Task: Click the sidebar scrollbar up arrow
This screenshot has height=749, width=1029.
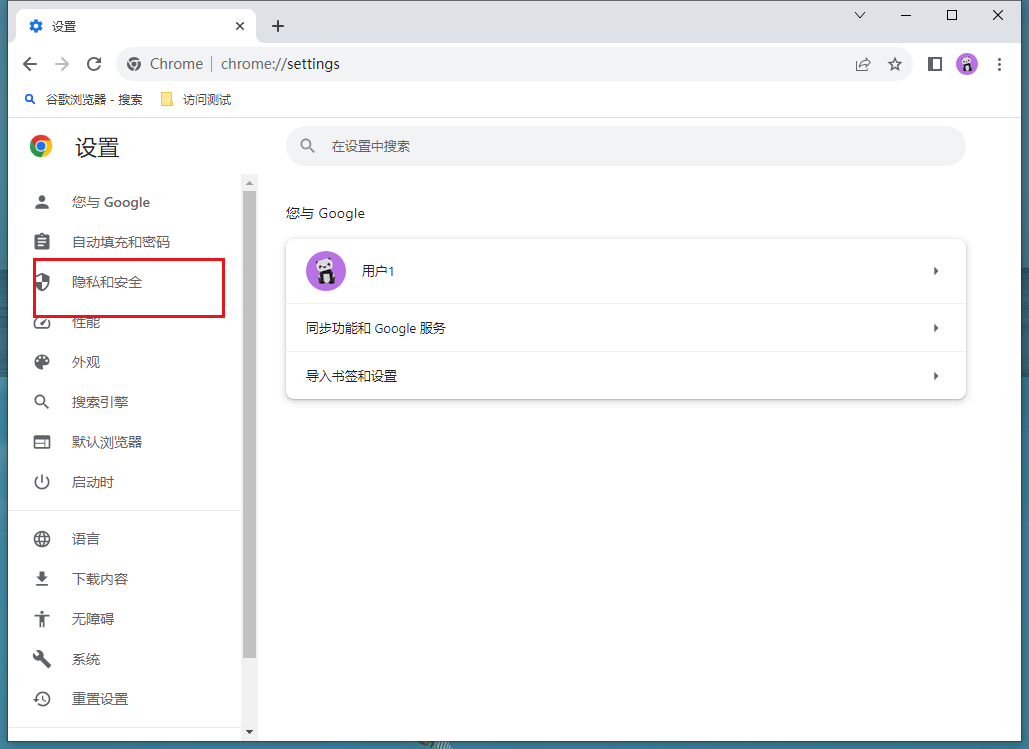Action: (249, 183)
